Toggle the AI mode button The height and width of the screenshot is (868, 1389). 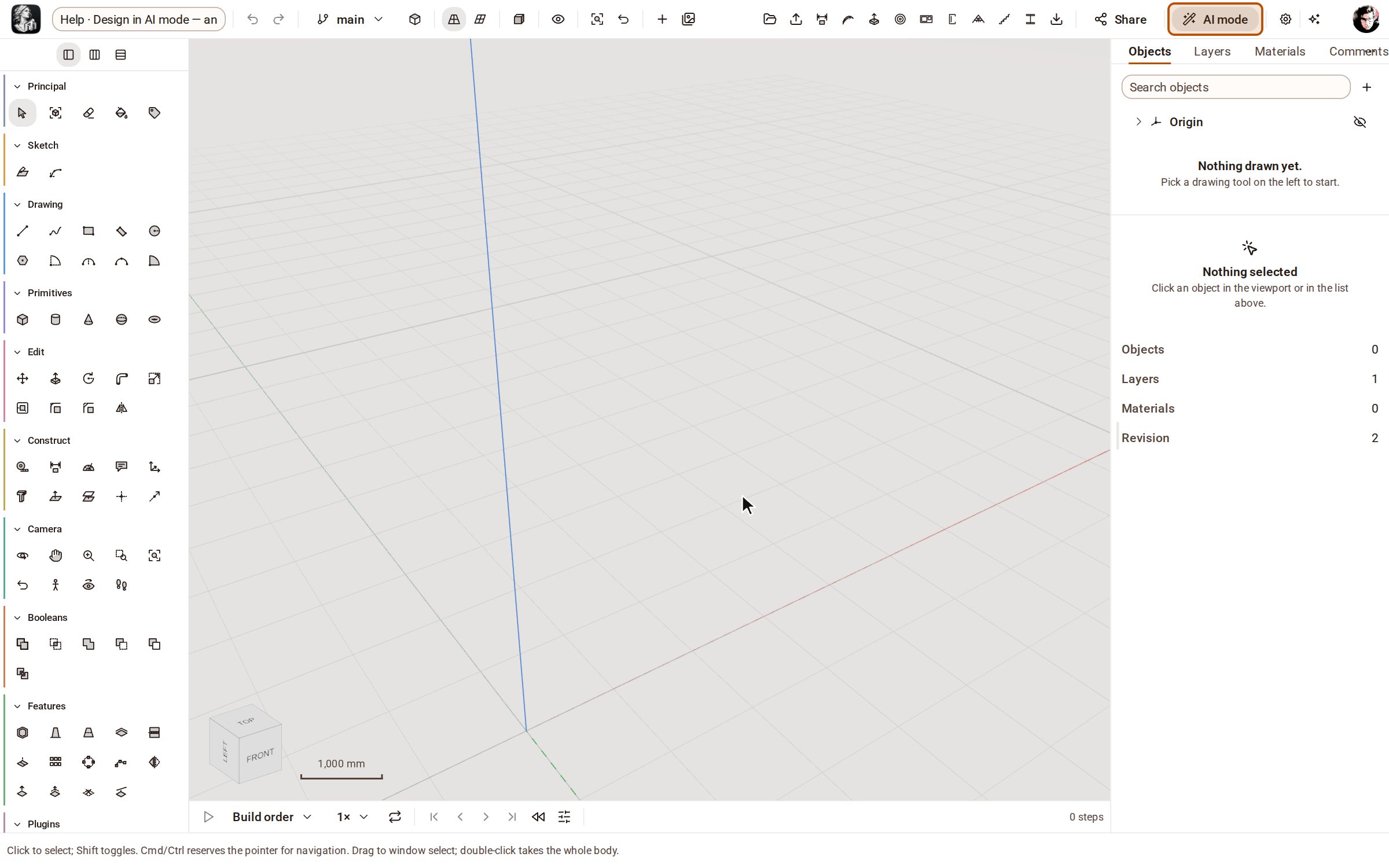[1215, 19]
